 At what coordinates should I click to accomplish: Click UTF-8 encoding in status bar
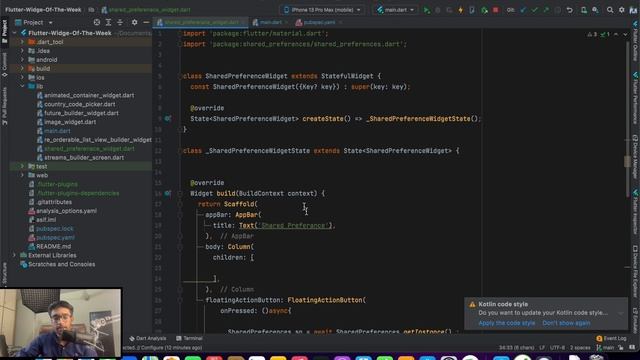pos(557,348)
